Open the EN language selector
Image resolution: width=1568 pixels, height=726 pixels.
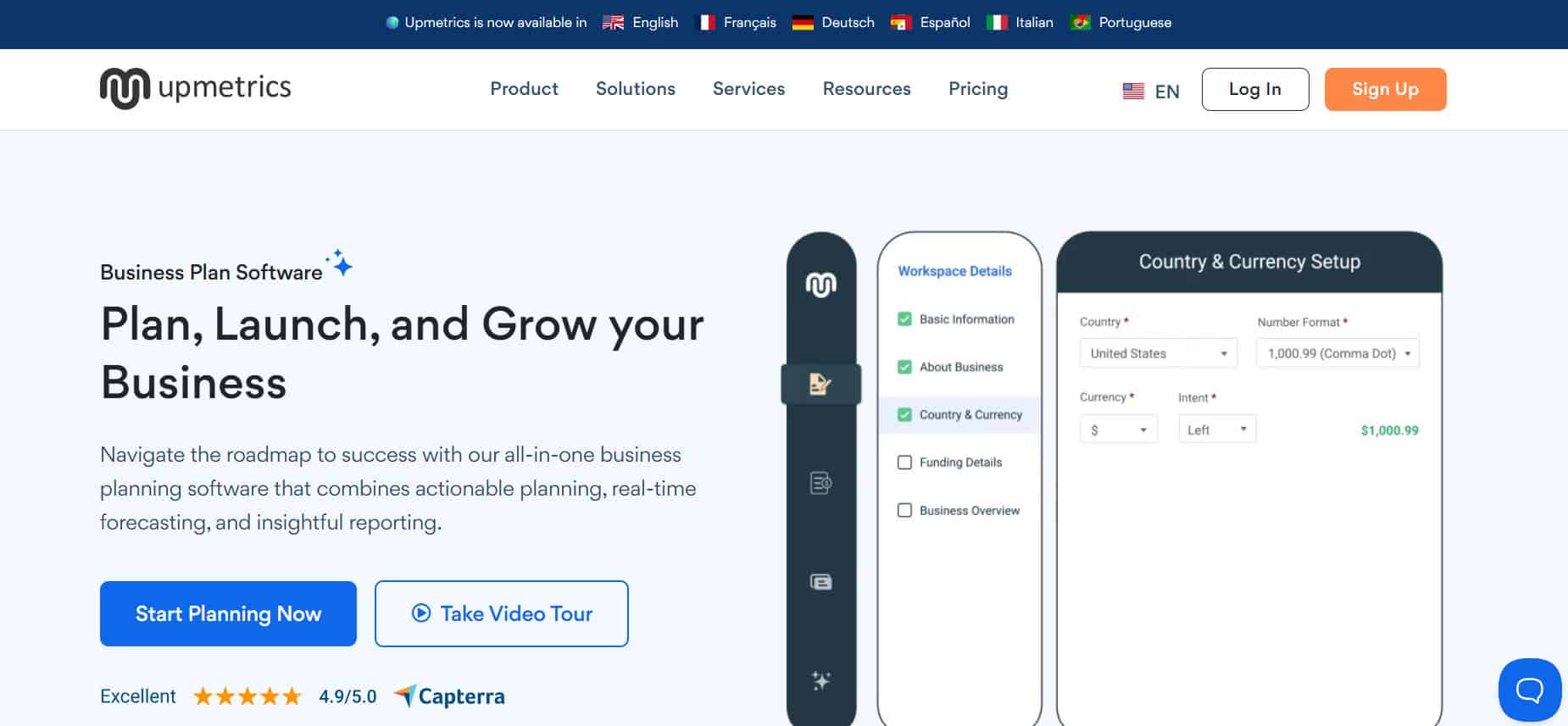point(1151,91)
